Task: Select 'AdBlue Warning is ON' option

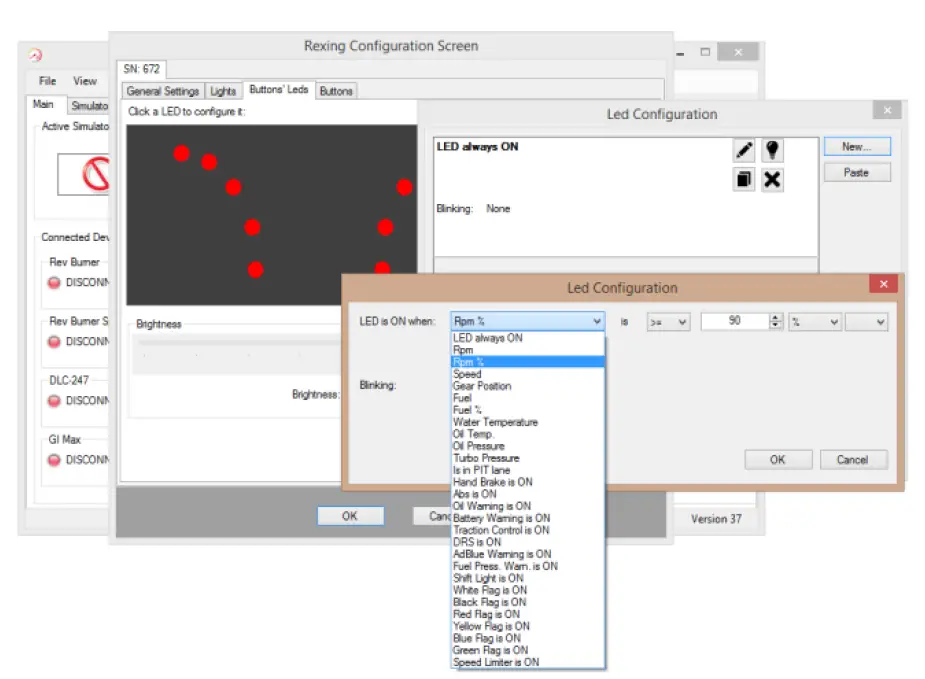Action: click(x=527, y=554)
